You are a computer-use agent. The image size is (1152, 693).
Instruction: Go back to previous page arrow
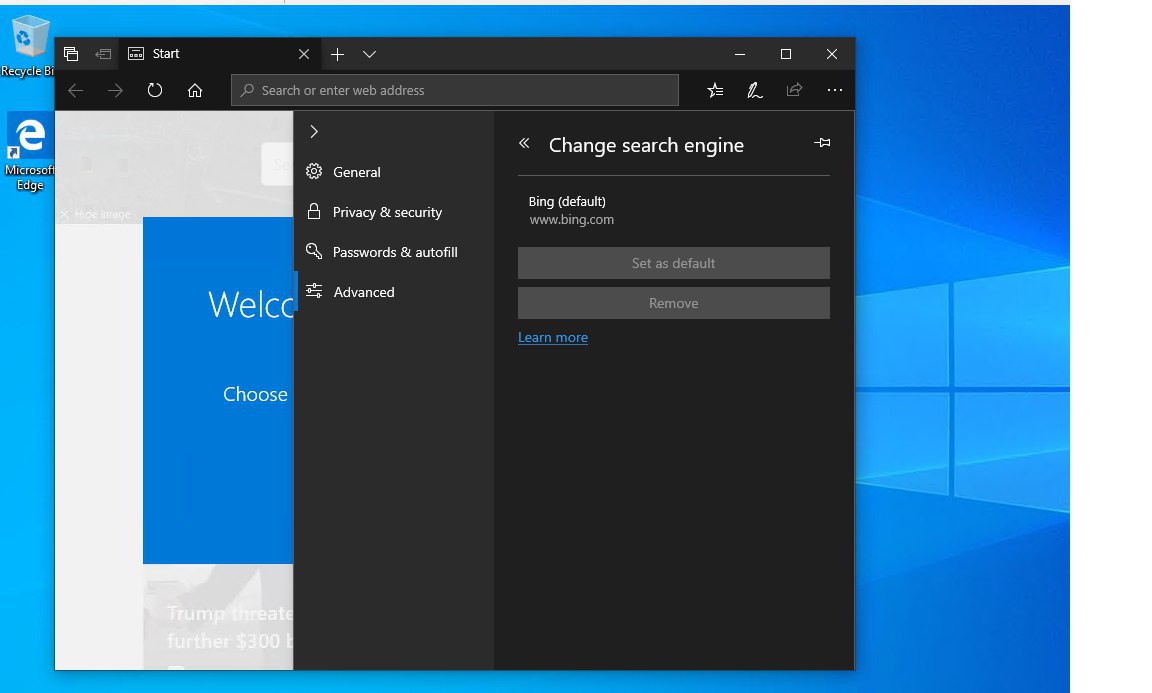[76, 90]
